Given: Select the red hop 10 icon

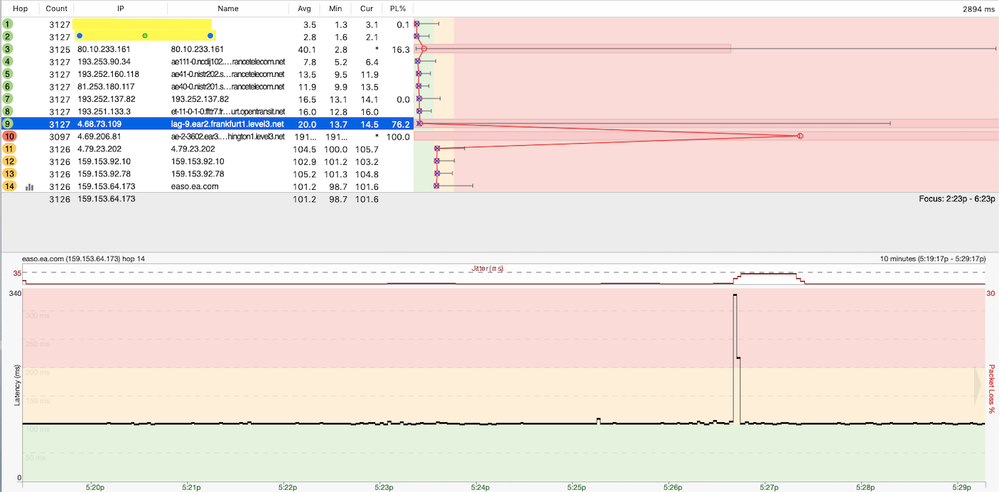Looking at the screenshot, I should point(8,136).
